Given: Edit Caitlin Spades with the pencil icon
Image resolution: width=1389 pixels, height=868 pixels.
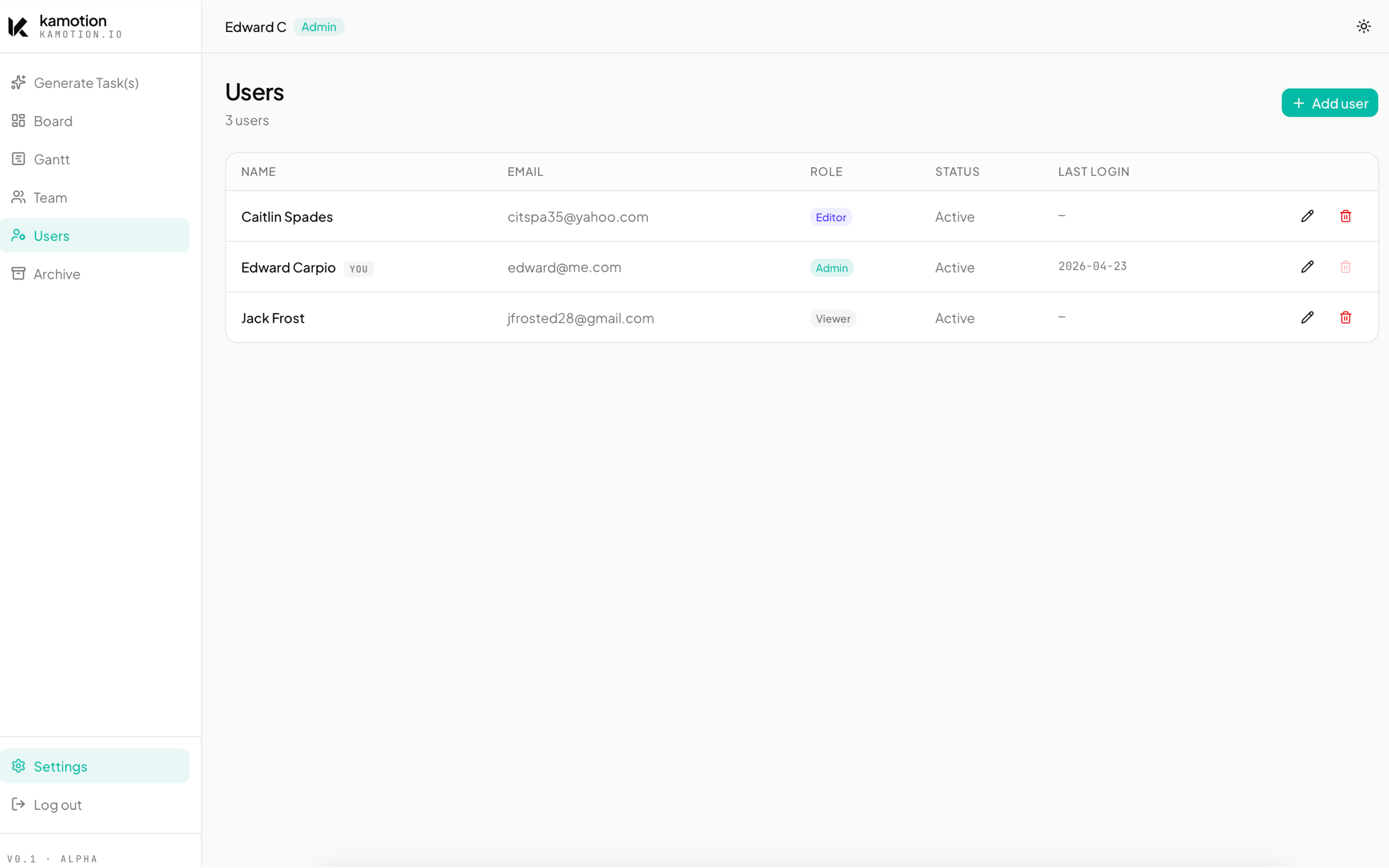Looking at the screenshot, I should [x=1307, y=216].
